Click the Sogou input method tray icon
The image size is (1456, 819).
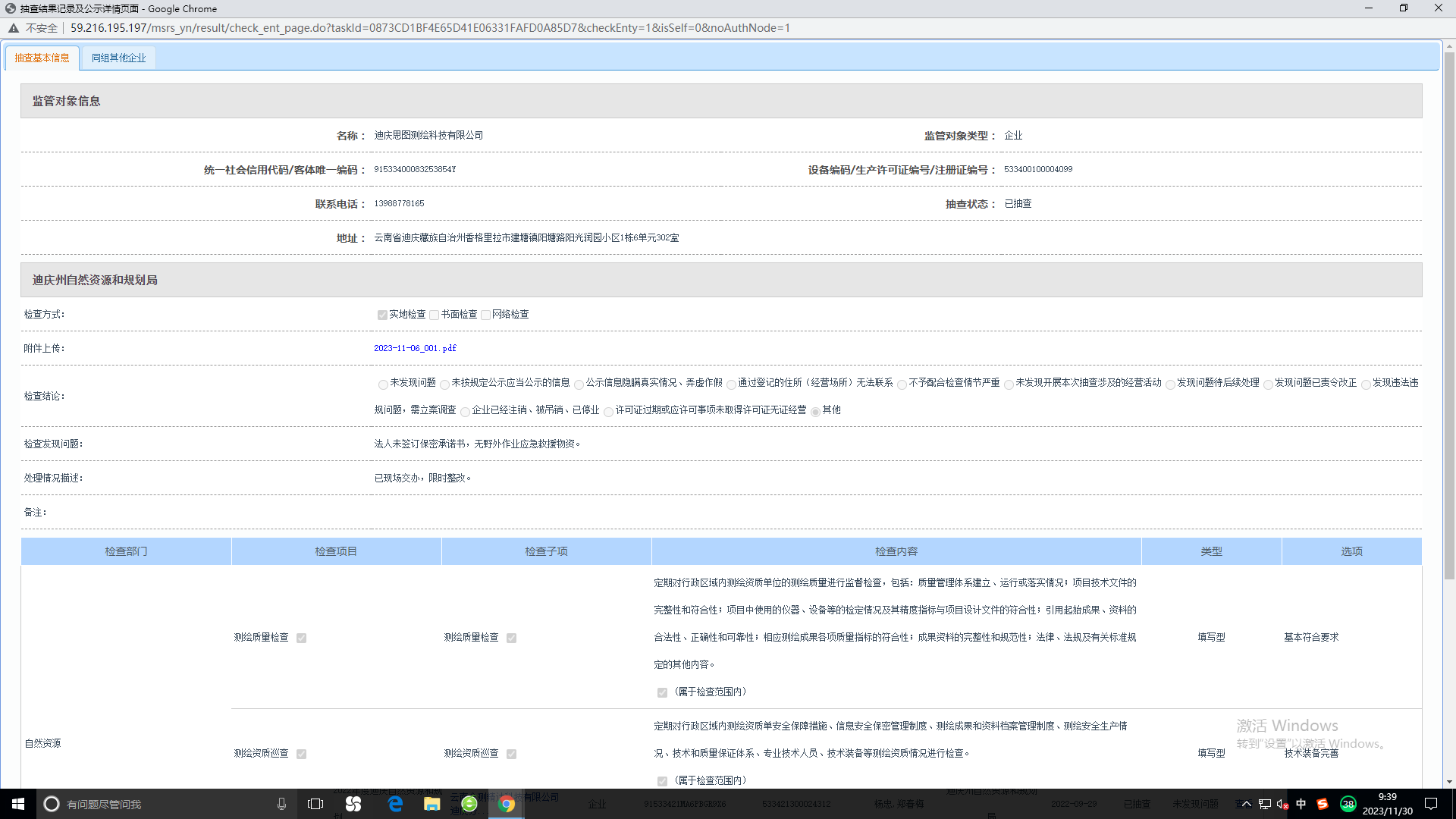click(1323, 804)
